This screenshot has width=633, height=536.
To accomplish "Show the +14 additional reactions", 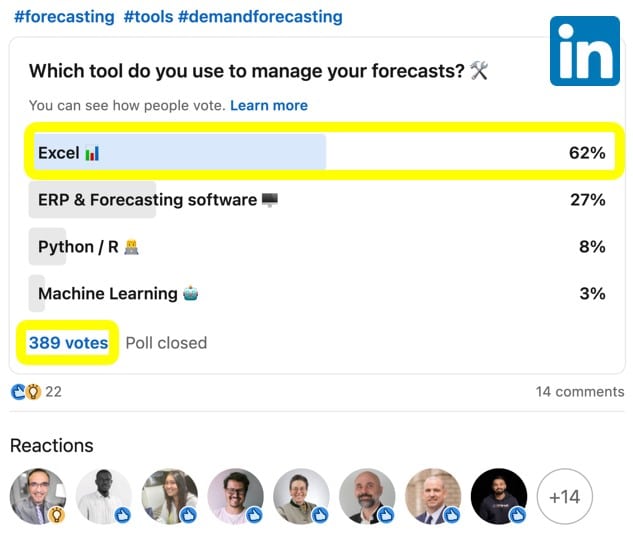I will (x=565, y=496).
